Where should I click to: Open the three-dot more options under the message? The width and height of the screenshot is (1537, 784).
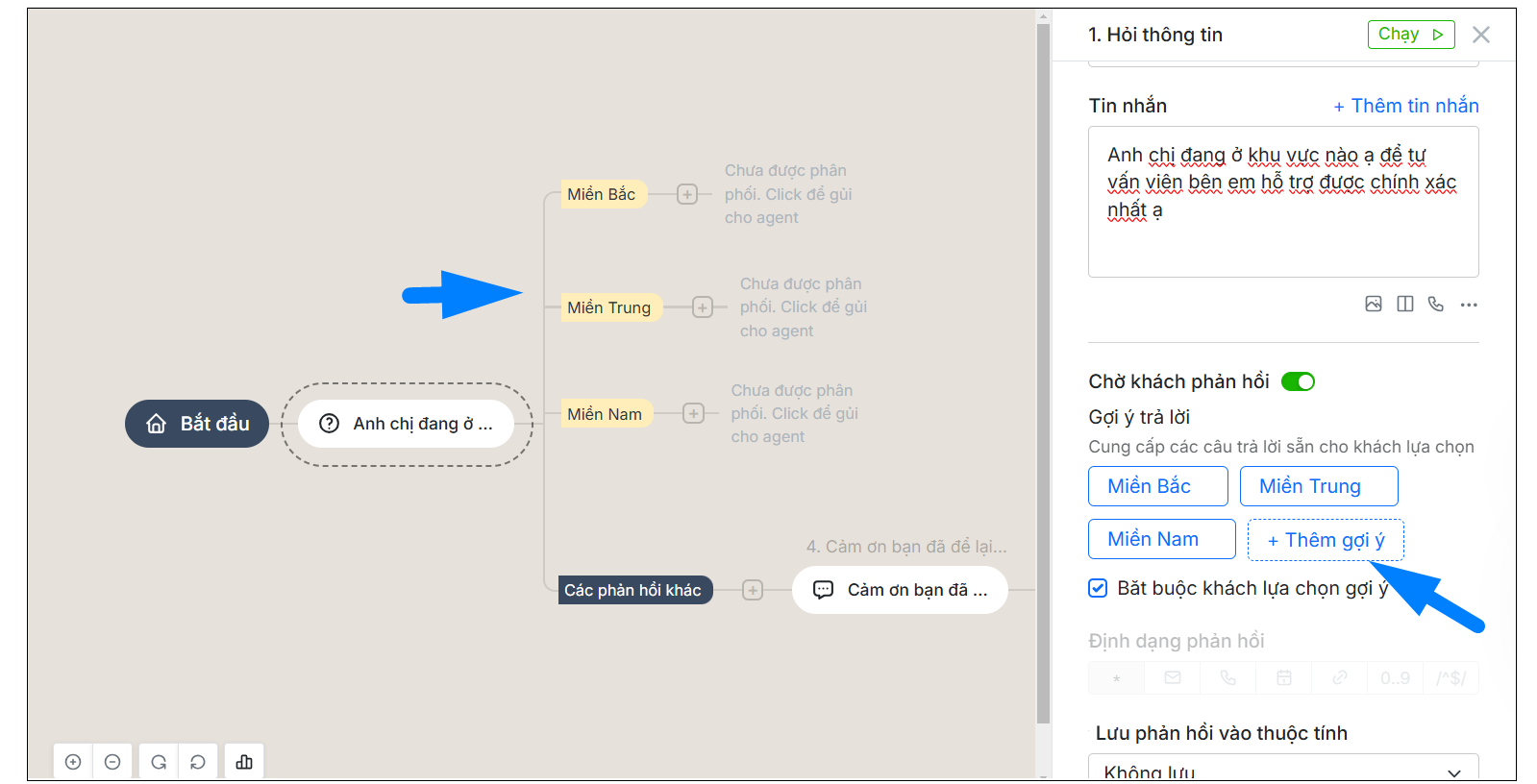coord(1469,305)
